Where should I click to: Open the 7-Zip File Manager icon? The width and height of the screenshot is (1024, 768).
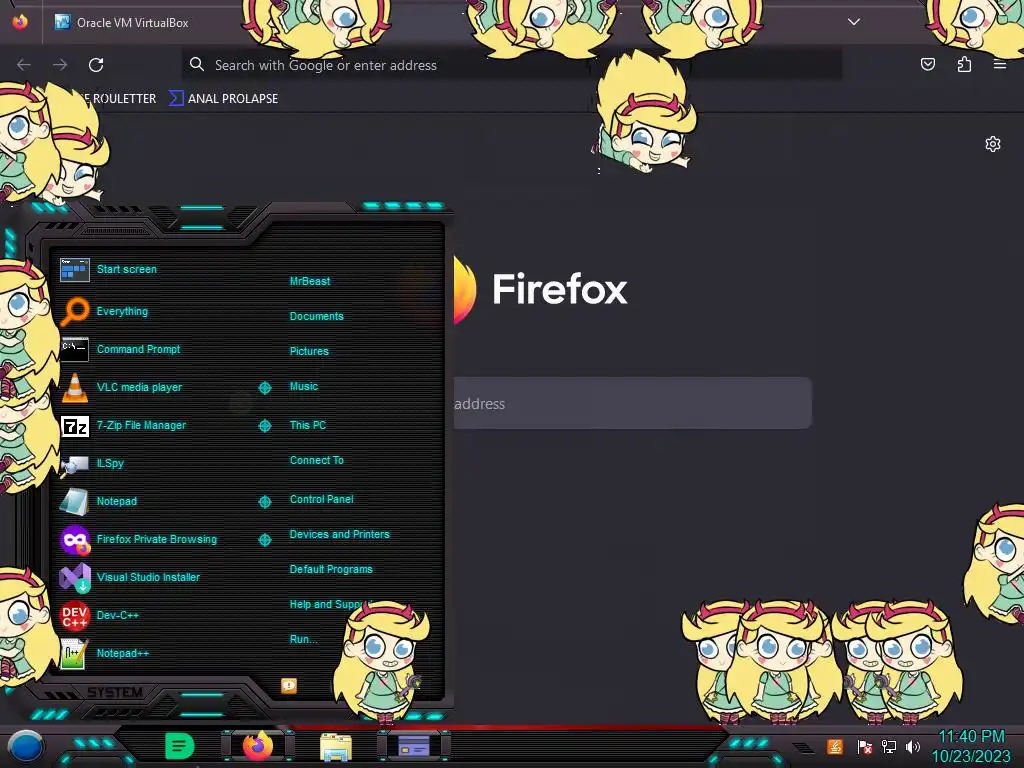point(74,426)
